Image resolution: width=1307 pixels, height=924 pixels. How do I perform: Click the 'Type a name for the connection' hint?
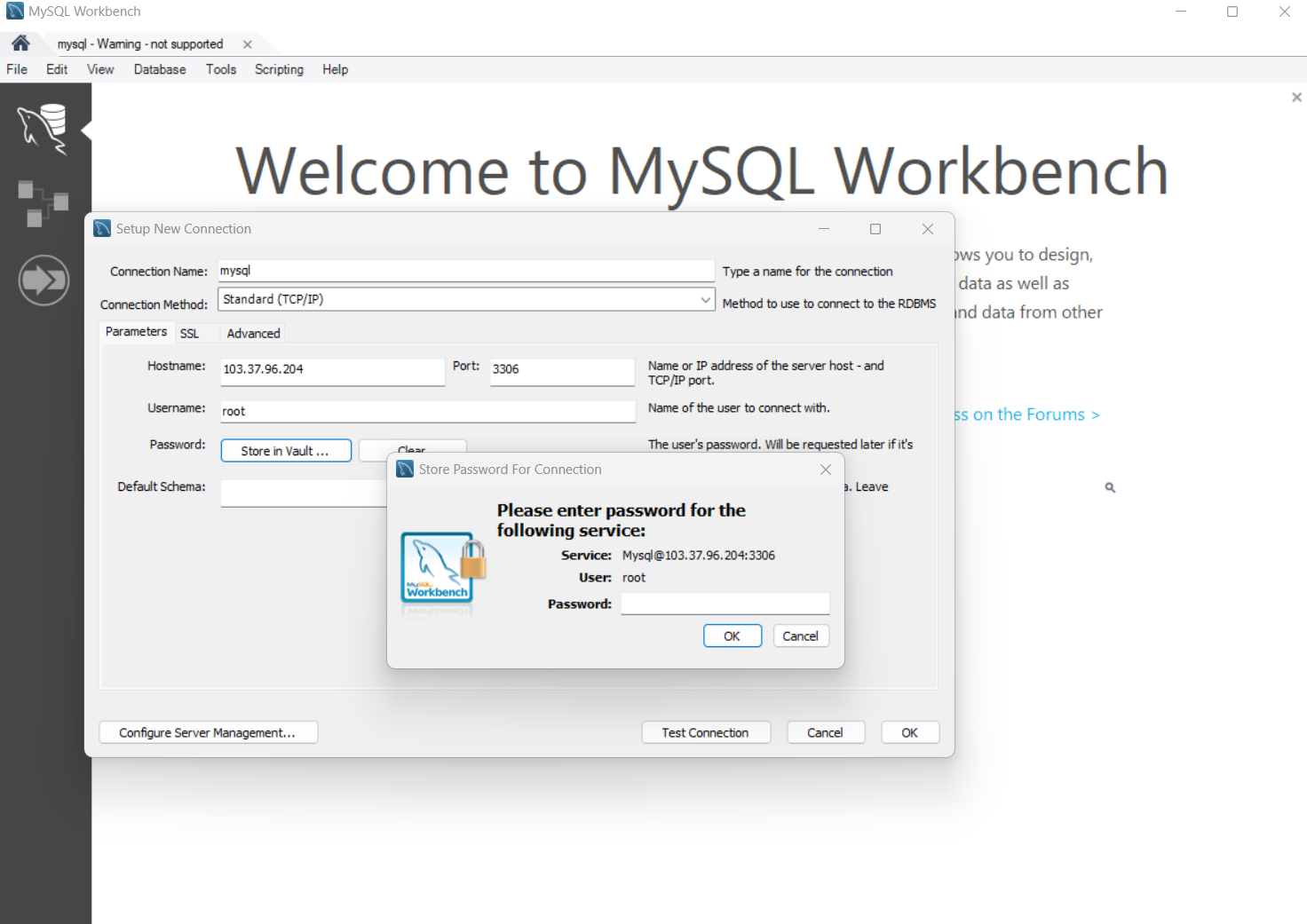point(808,272)
